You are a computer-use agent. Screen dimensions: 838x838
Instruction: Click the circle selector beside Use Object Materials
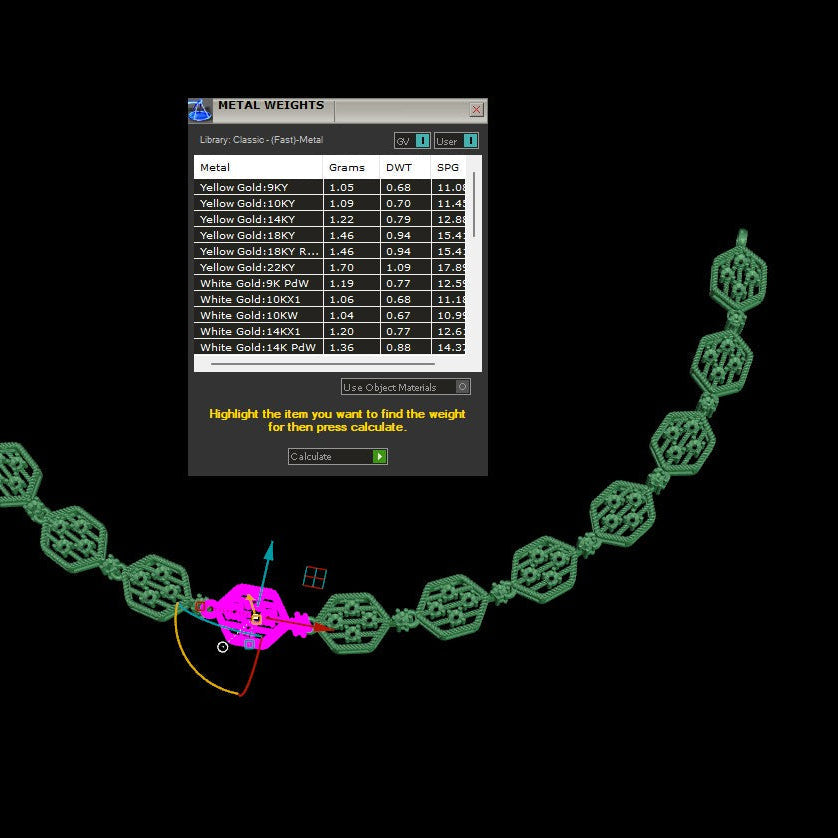tap(462, 387)
